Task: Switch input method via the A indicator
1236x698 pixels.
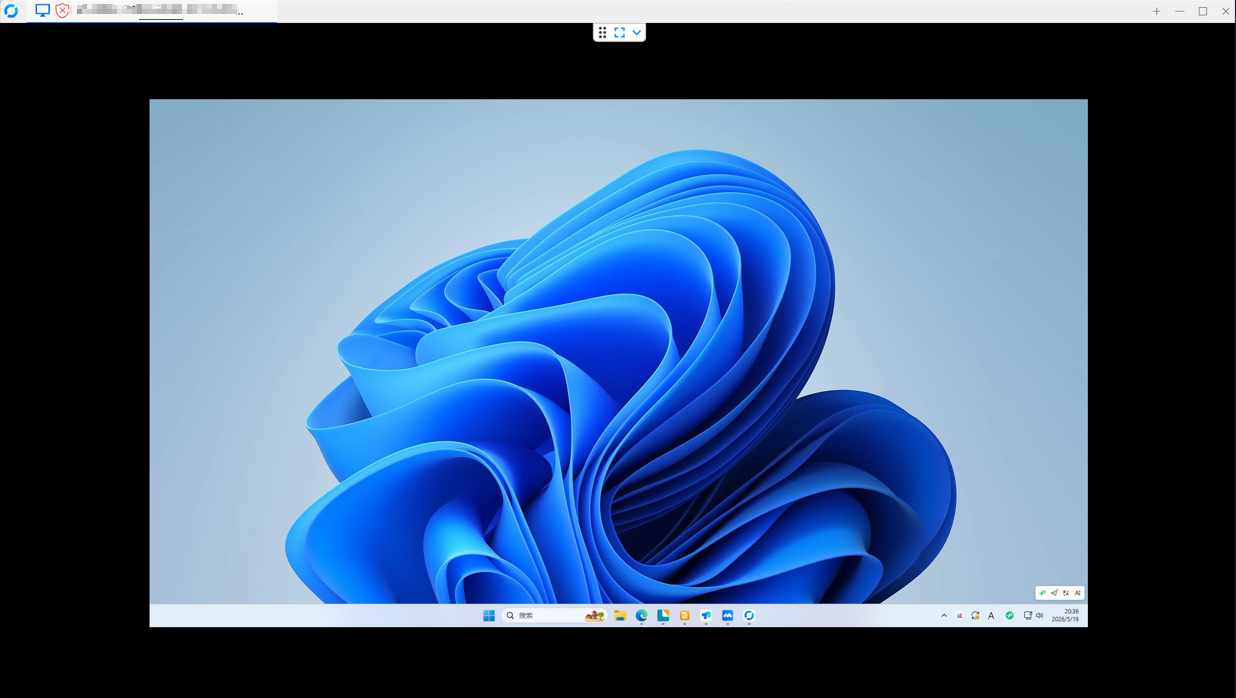Action: [x=991, y=616]
